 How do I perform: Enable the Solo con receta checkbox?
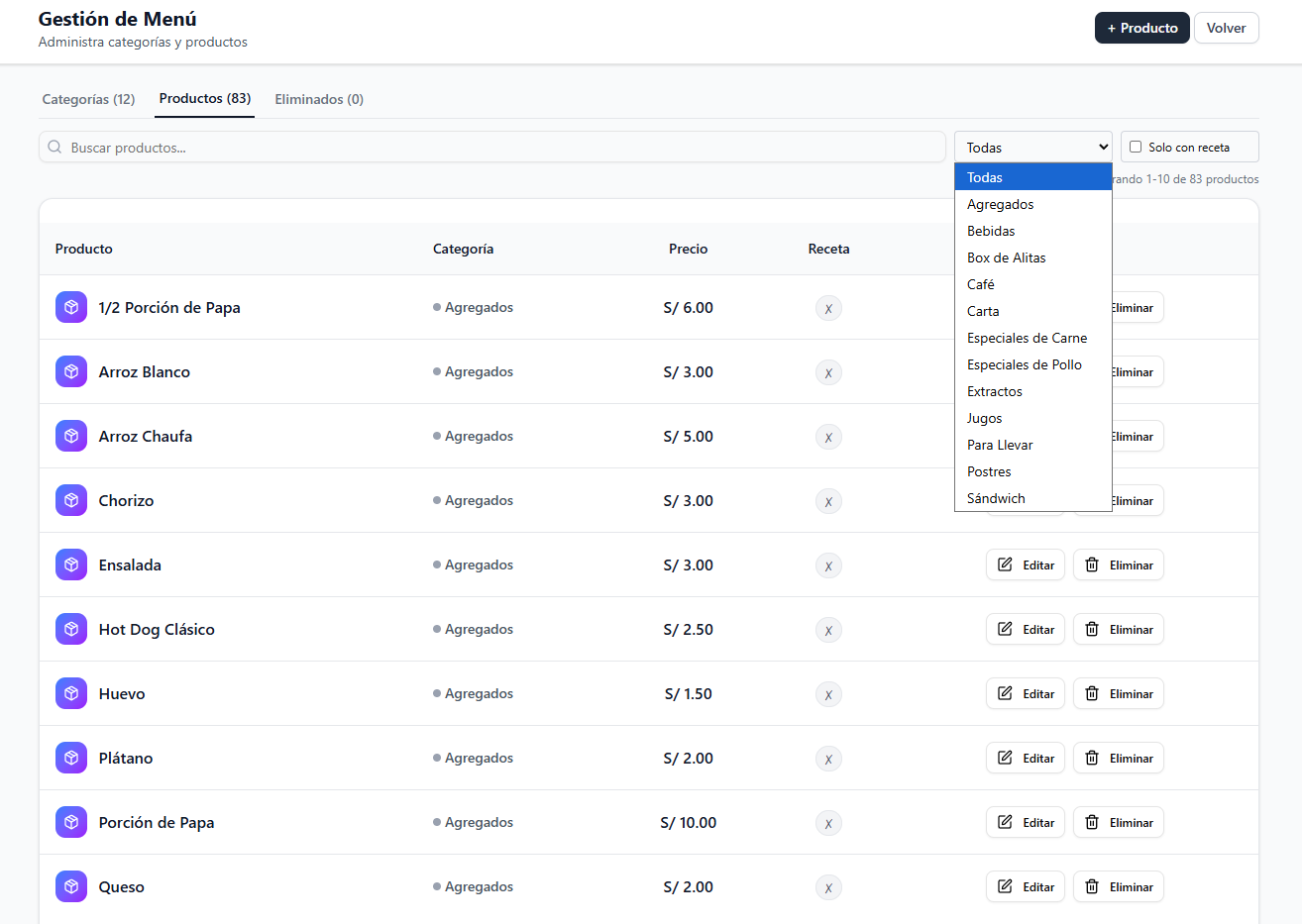1136,147
